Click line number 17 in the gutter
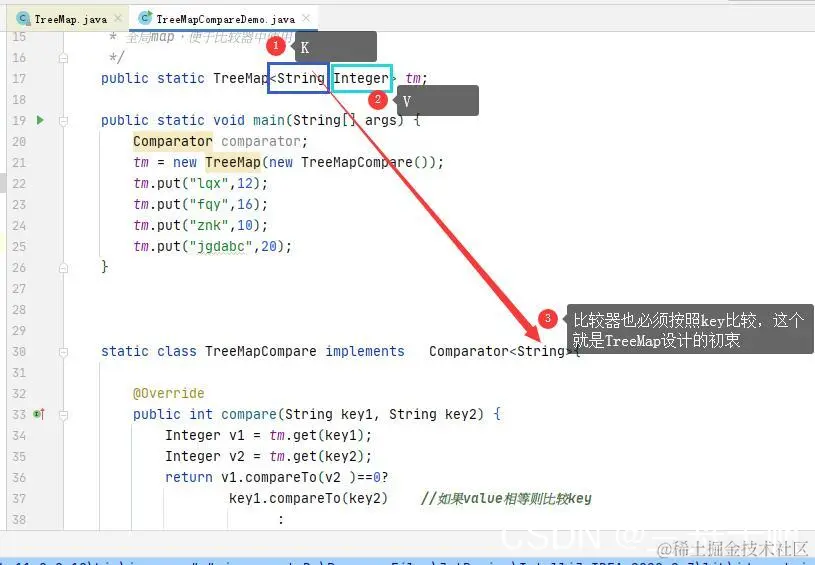This screenshot has height=565, width=815. 19,78
